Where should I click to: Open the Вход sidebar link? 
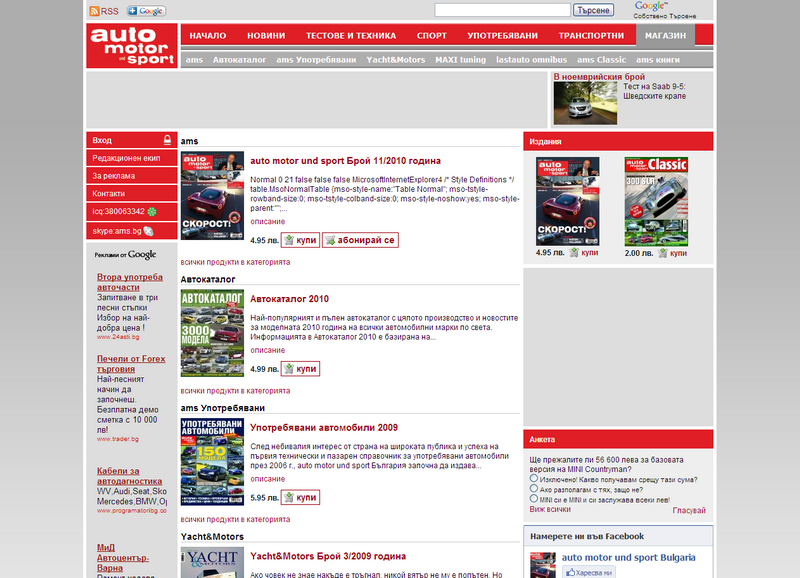click(132, 140)
